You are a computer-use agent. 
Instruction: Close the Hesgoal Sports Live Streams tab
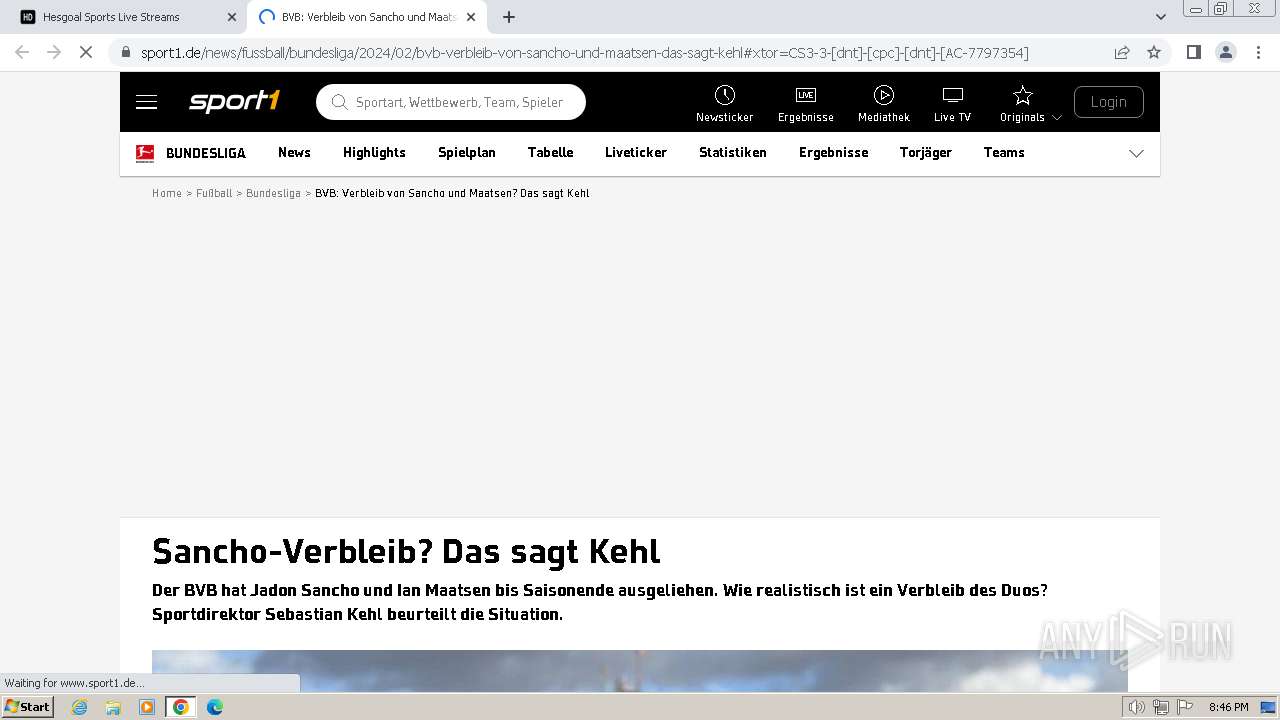coord(232,17)
